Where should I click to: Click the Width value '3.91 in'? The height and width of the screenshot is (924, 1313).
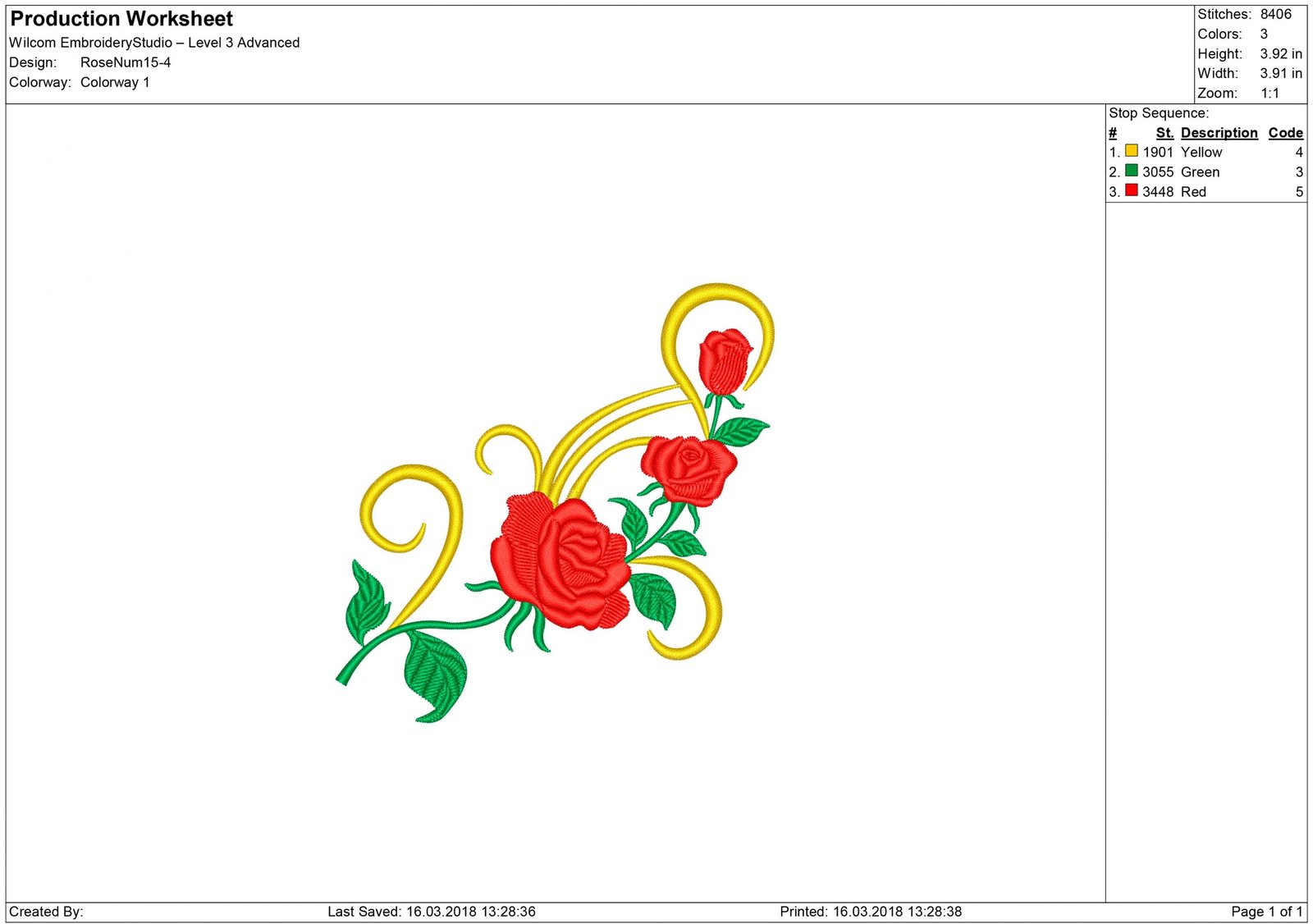[x=1281, y=74]
